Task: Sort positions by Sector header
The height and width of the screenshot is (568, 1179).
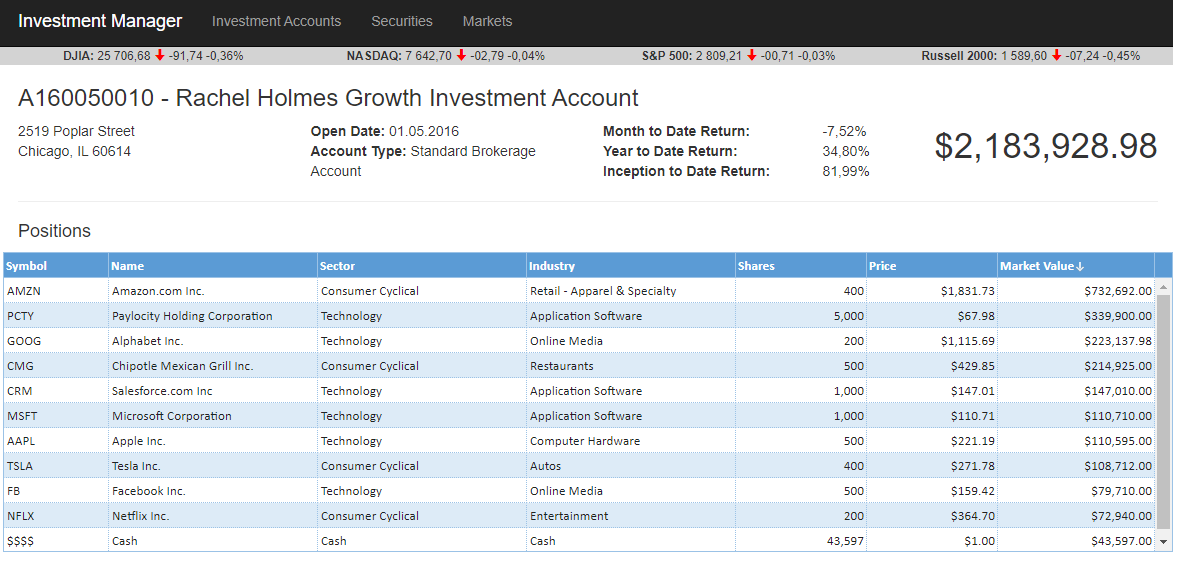Action: tap(422, 266)
